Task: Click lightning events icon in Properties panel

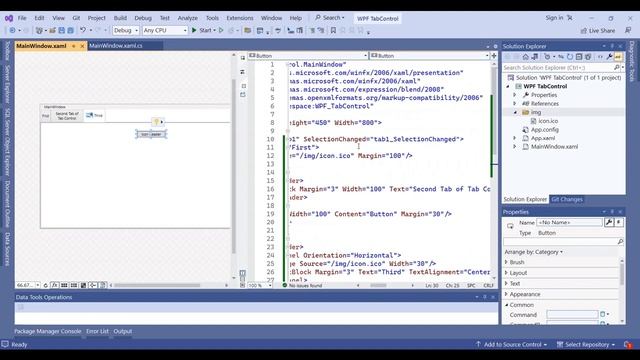Action: (x=619, y=222)
